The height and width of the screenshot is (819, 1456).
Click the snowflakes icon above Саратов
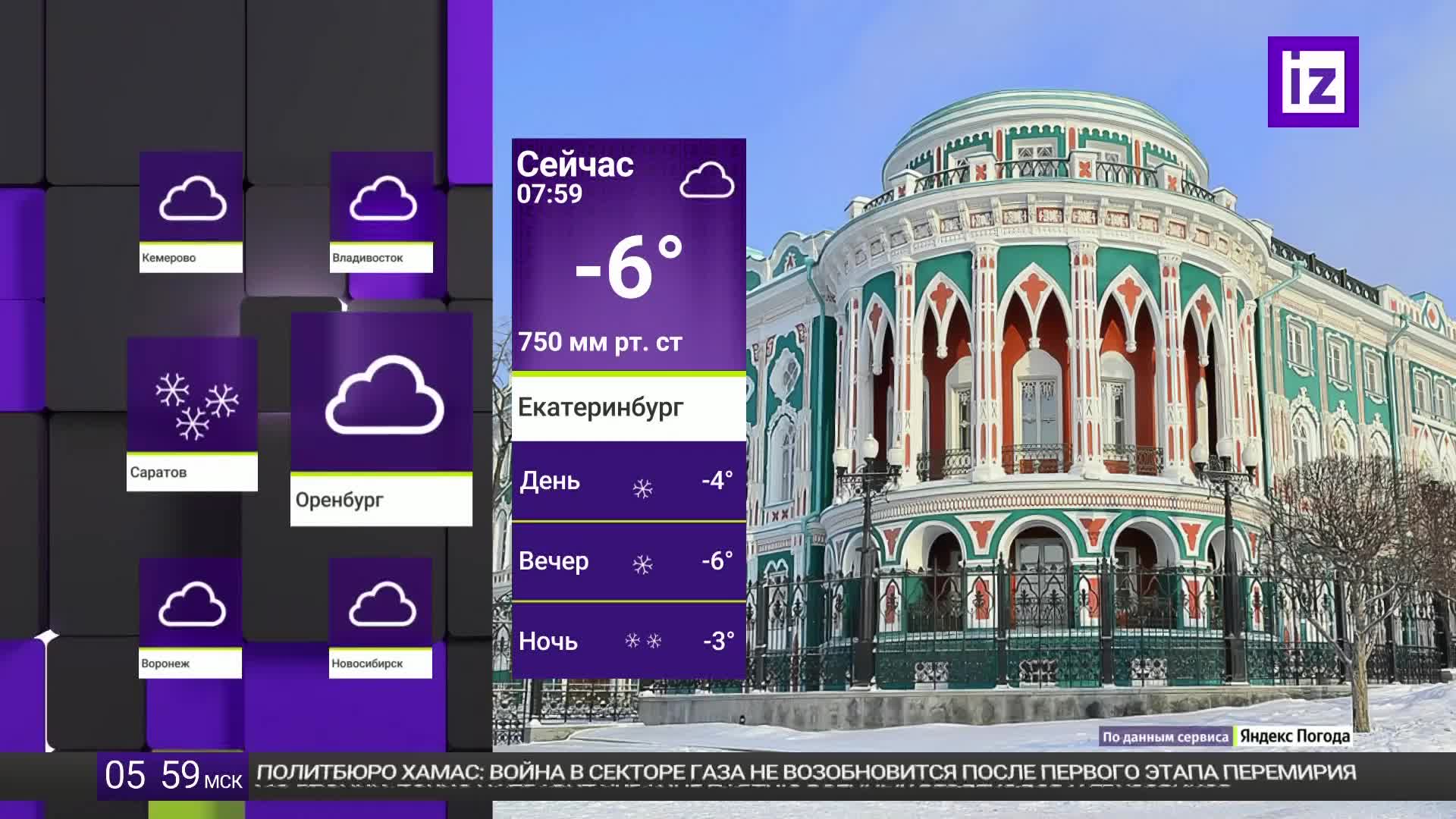(x=197, y=406)
